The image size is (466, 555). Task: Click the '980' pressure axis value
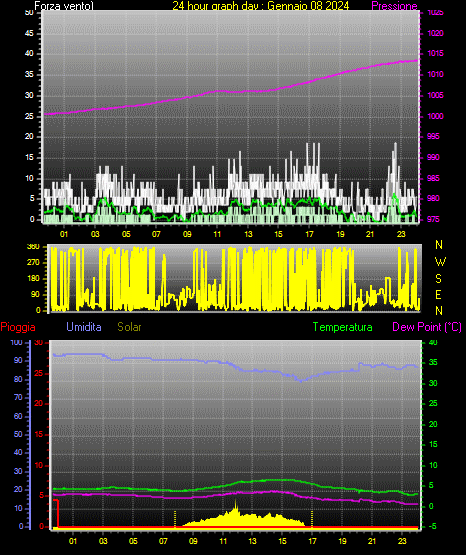(433, 198)
